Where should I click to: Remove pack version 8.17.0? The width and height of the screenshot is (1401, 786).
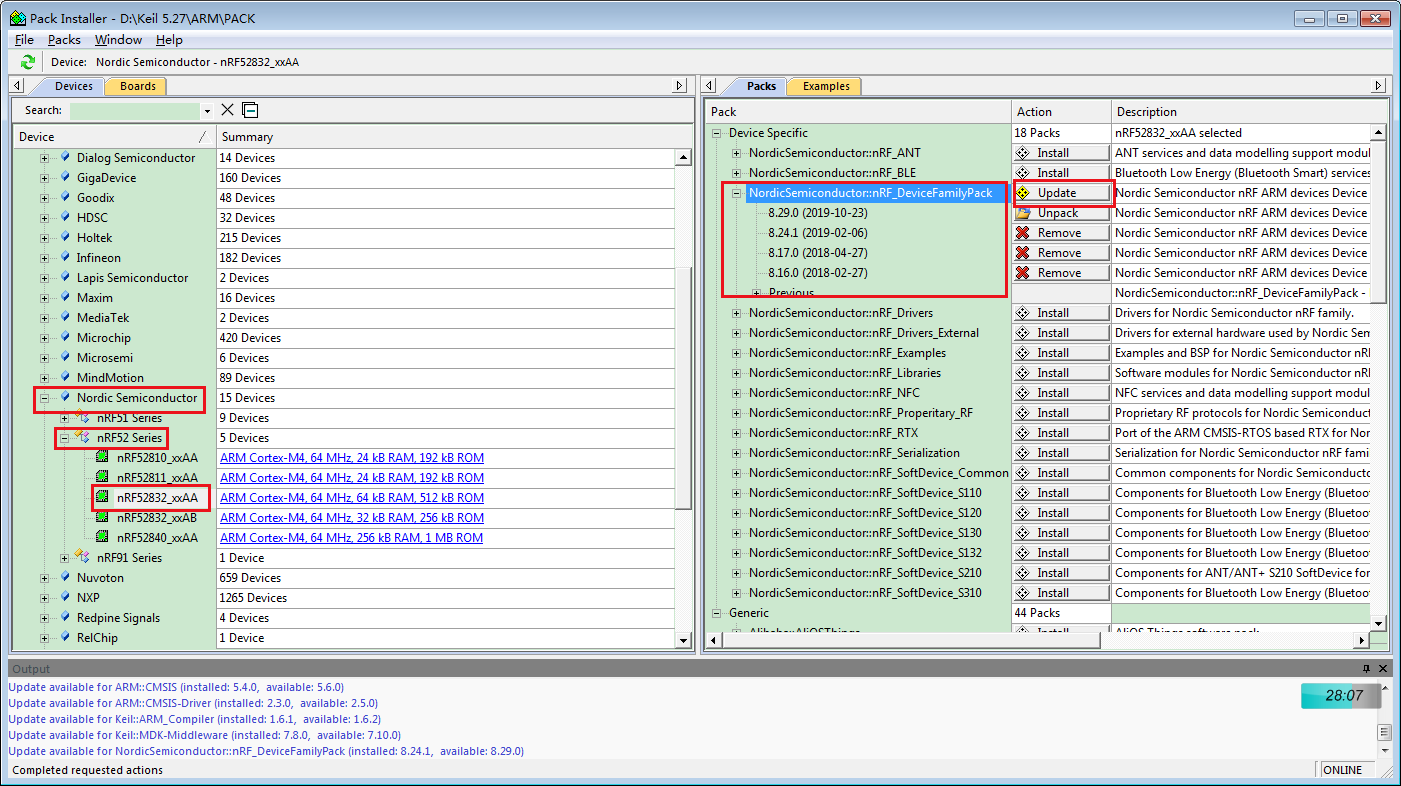pos(1061,253)
